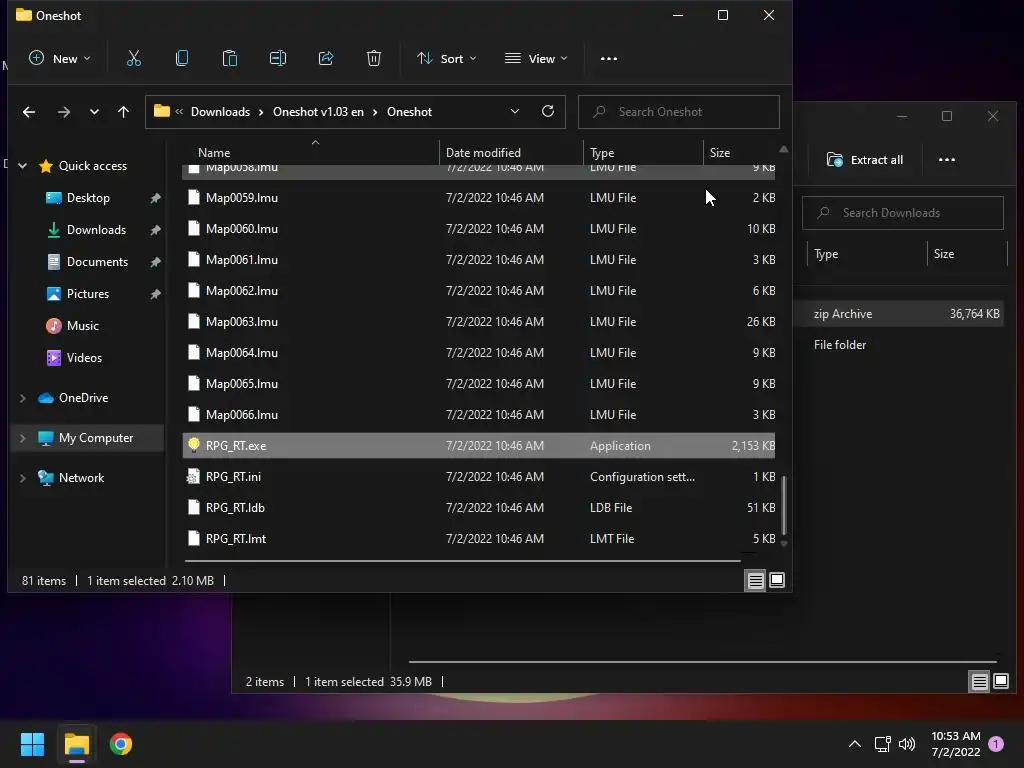Open the network tray icon
The height and width of the screenshot is (768, 1024).
[882, 744]
